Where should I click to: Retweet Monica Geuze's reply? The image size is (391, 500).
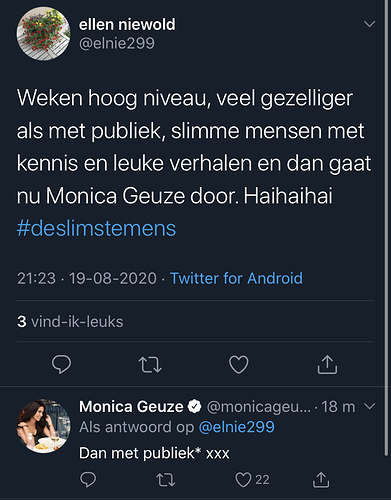pos(166,480)
